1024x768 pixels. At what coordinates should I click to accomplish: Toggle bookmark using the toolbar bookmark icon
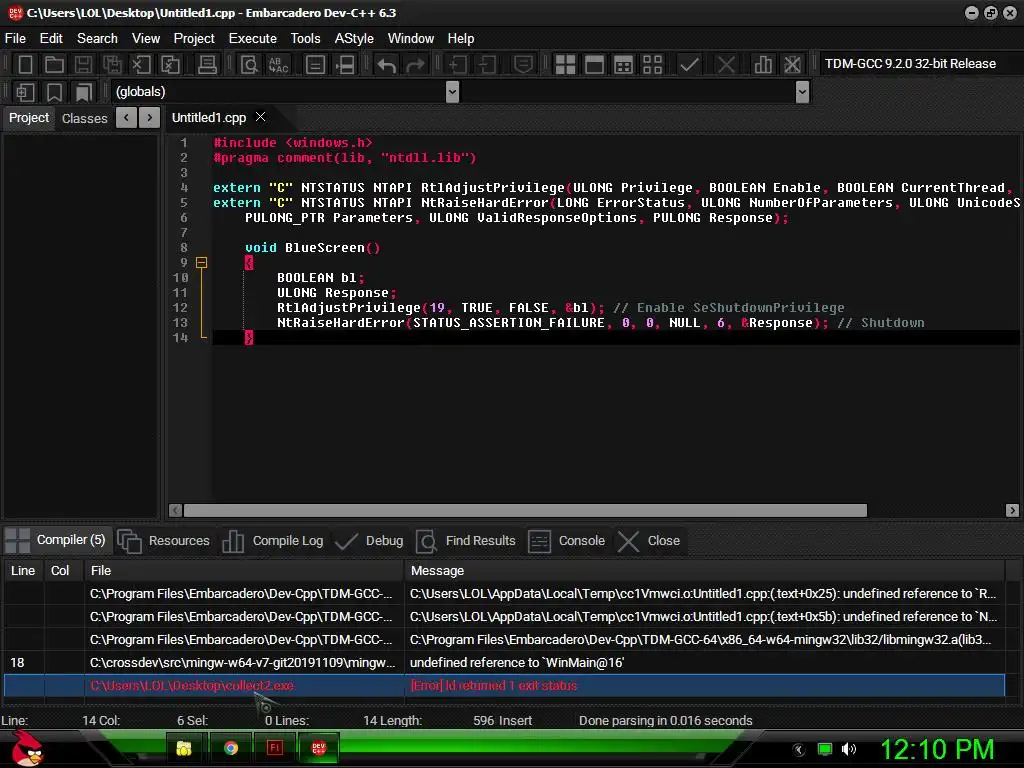54,92
